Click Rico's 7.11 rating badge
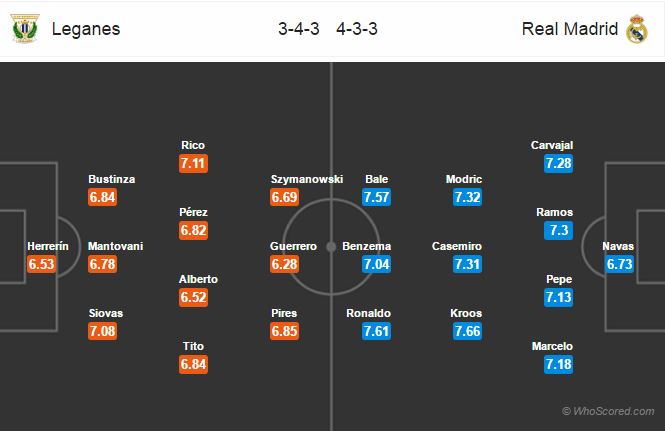Image resolution: width=665 pixels, height=431 pixels. (193, 163)
